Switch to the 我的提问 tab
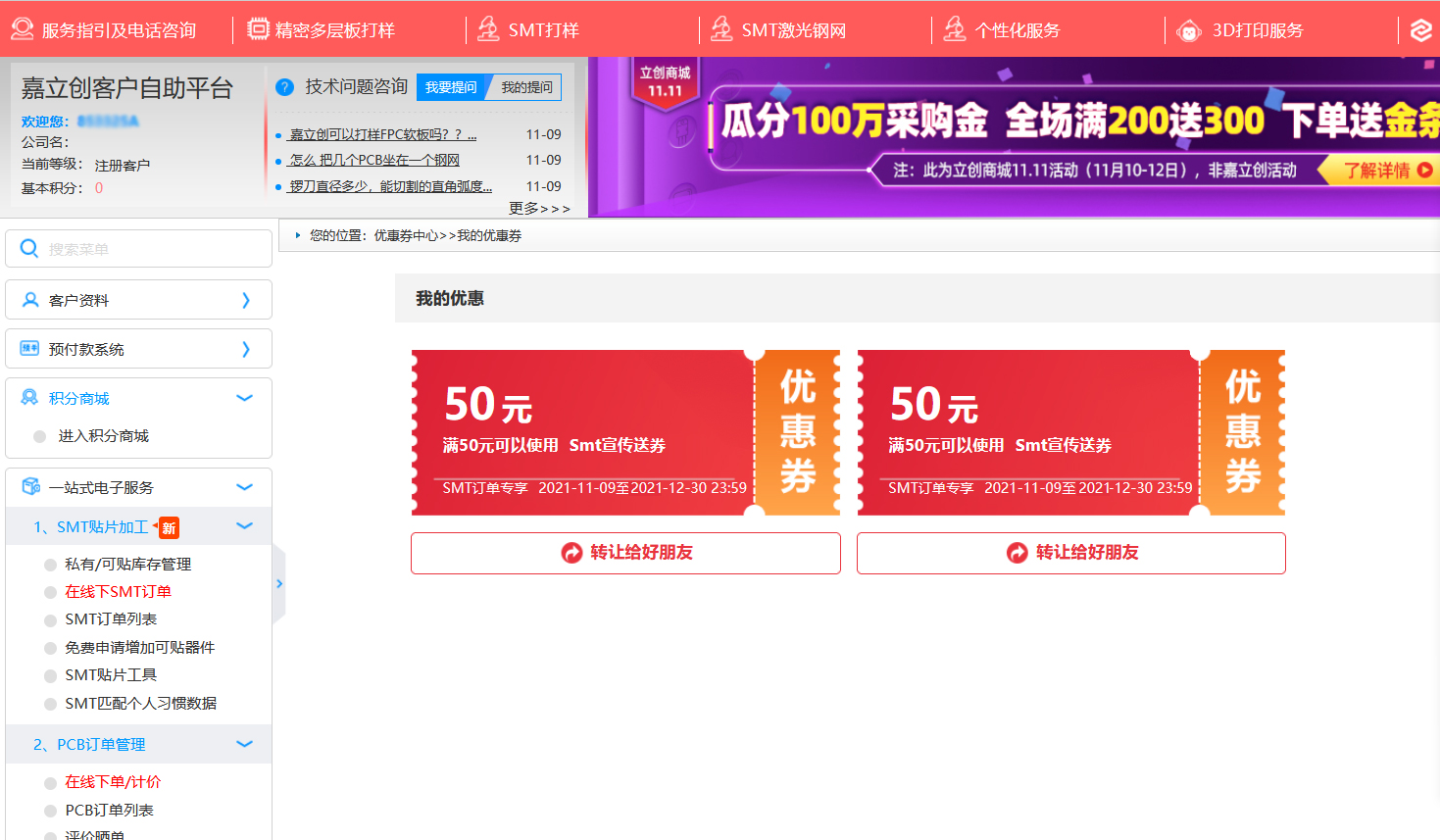 [526, 87]
